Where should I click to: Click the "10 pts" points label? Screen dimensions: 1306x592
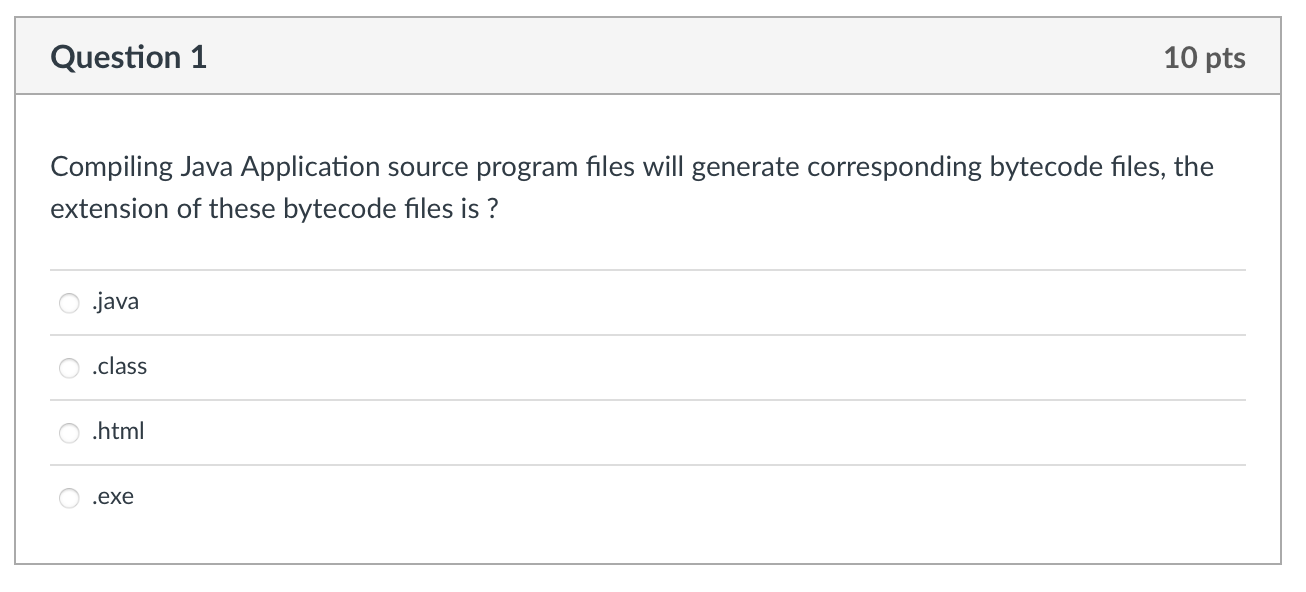pyautogui.click(x=1204, y=57)
